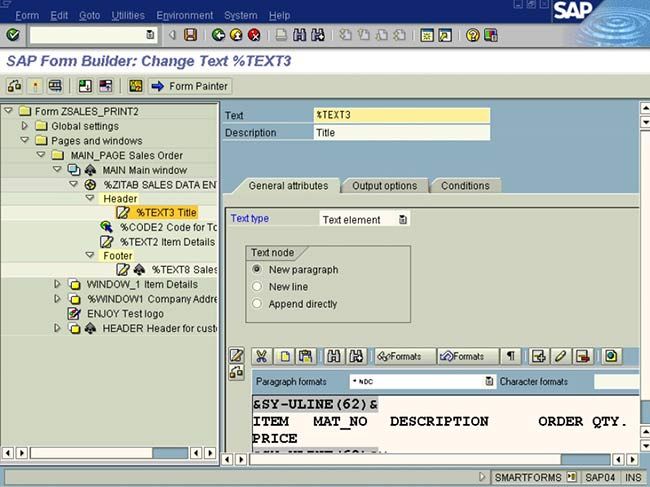
Task: Collapse the Header node in tree
Action: (90, 198)
